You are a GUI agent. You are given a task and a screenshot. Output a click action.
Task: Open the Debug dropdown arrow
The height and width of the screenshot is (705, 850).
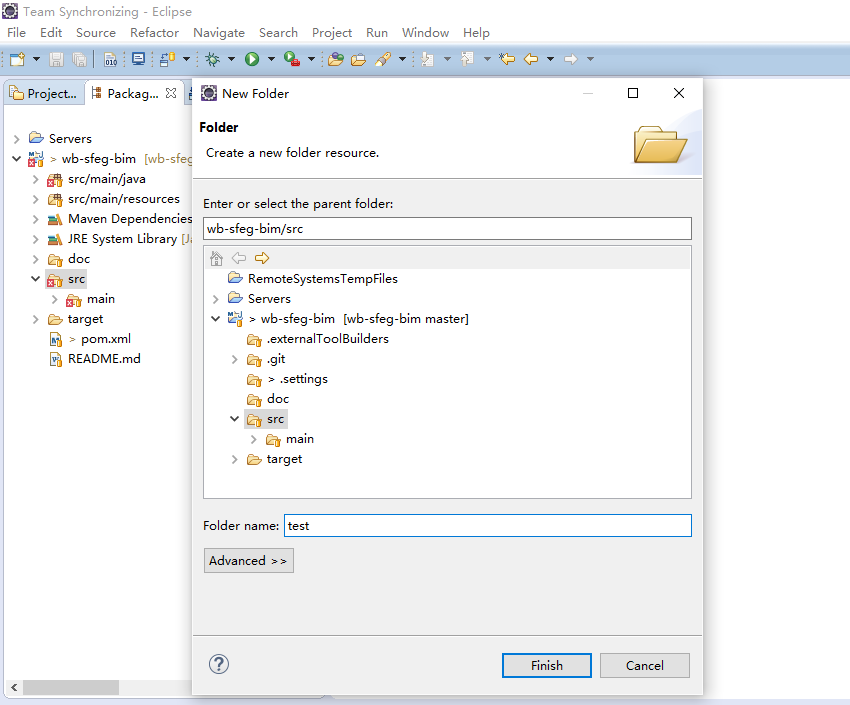click(231, 59)
